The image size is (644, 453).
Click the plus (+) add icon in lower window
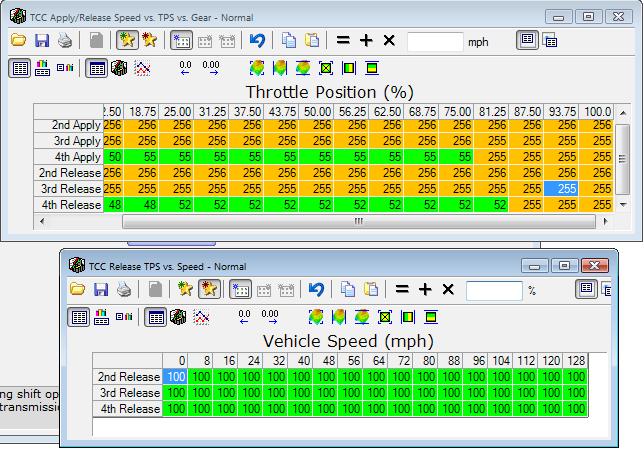point(424,289)
